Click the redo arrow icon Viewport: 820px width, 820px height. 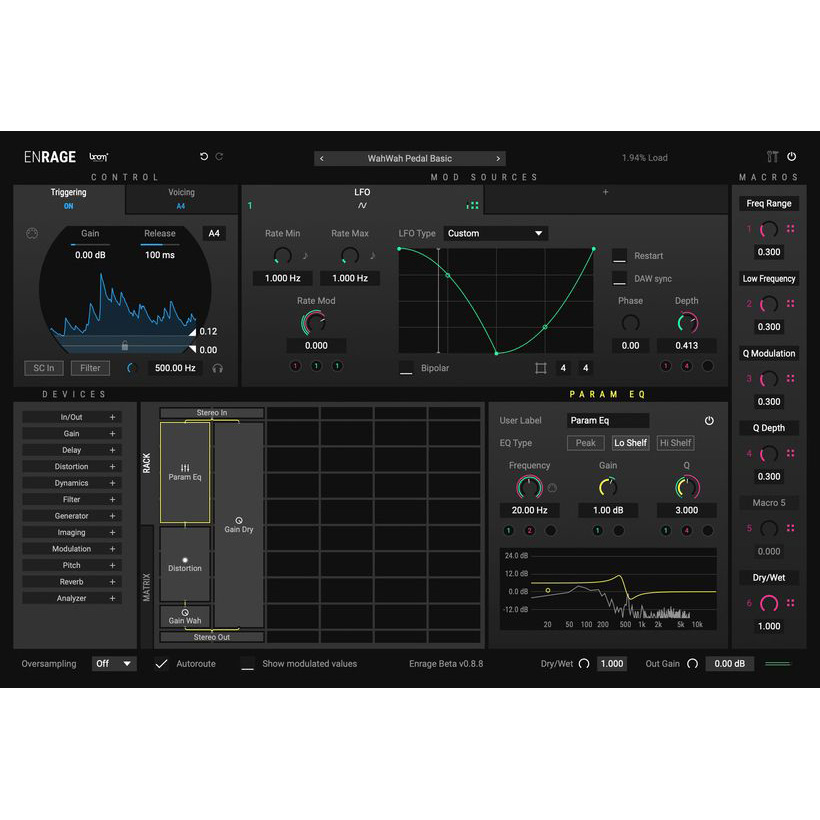click(220, 156)
